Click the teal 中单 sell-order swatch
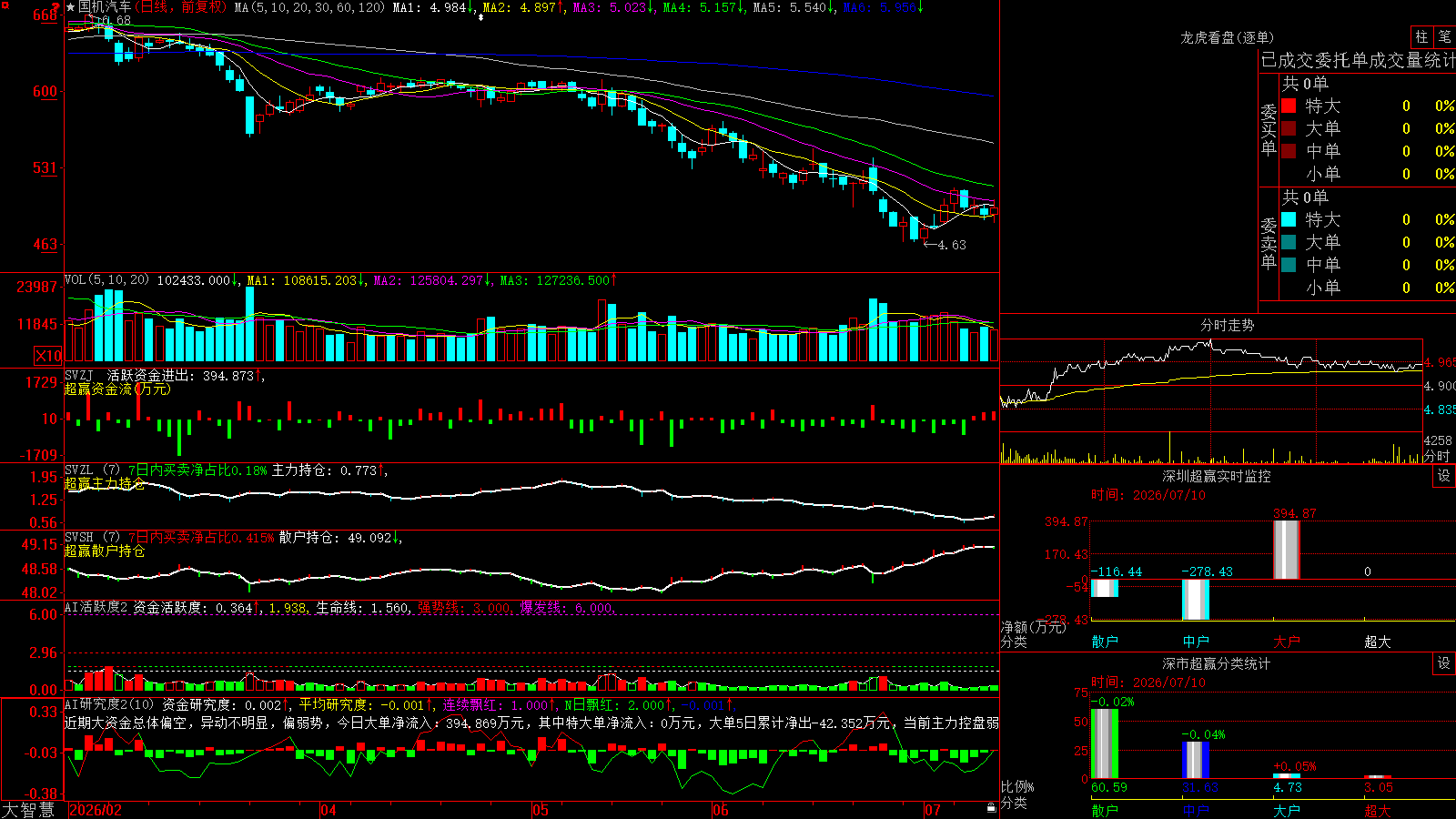This screenshot has width=1456, height=819. click(1289, 265)
